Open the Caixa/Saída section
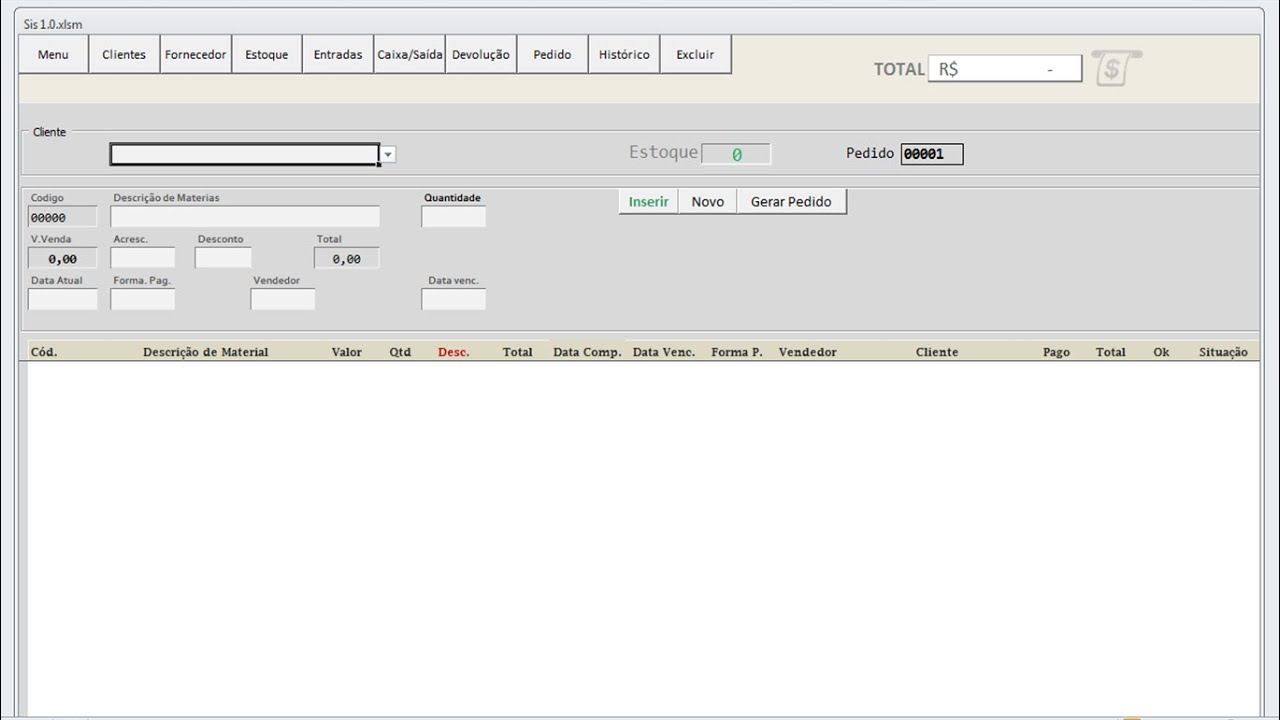The height and width of the screenshot is (720, 1280). tap(410, 55)
